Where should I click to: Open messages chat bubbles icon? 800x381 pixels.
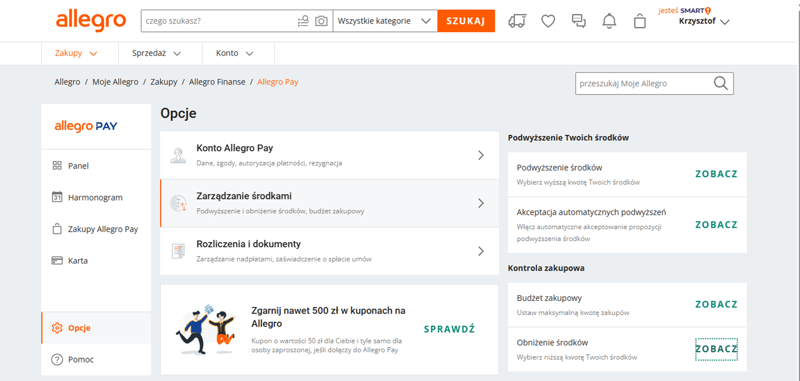pos(579,21)
